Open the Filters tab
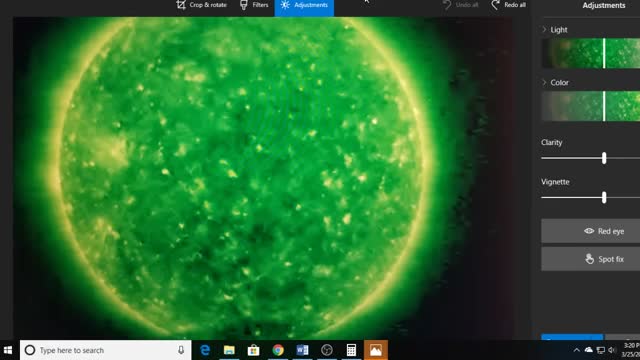This screenshot has height=360, width=640. point(254,5)
